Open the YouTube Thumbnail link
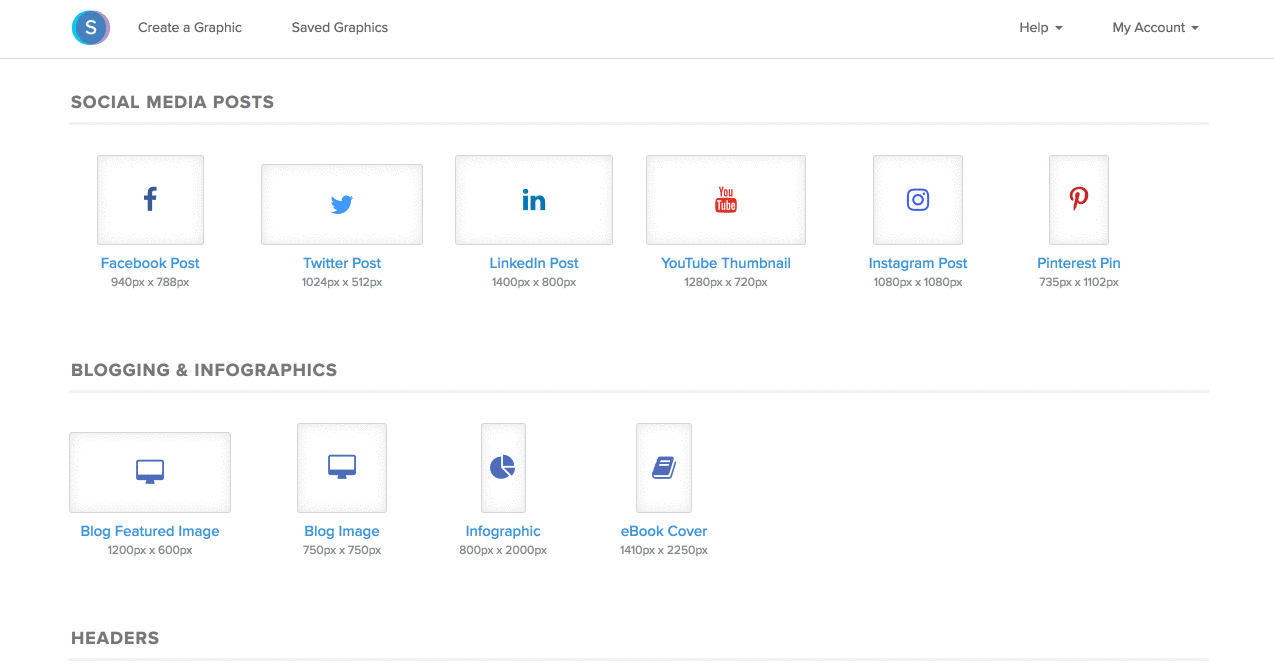This screenshot has width=1274, height=669. click(x=726, y=263)
